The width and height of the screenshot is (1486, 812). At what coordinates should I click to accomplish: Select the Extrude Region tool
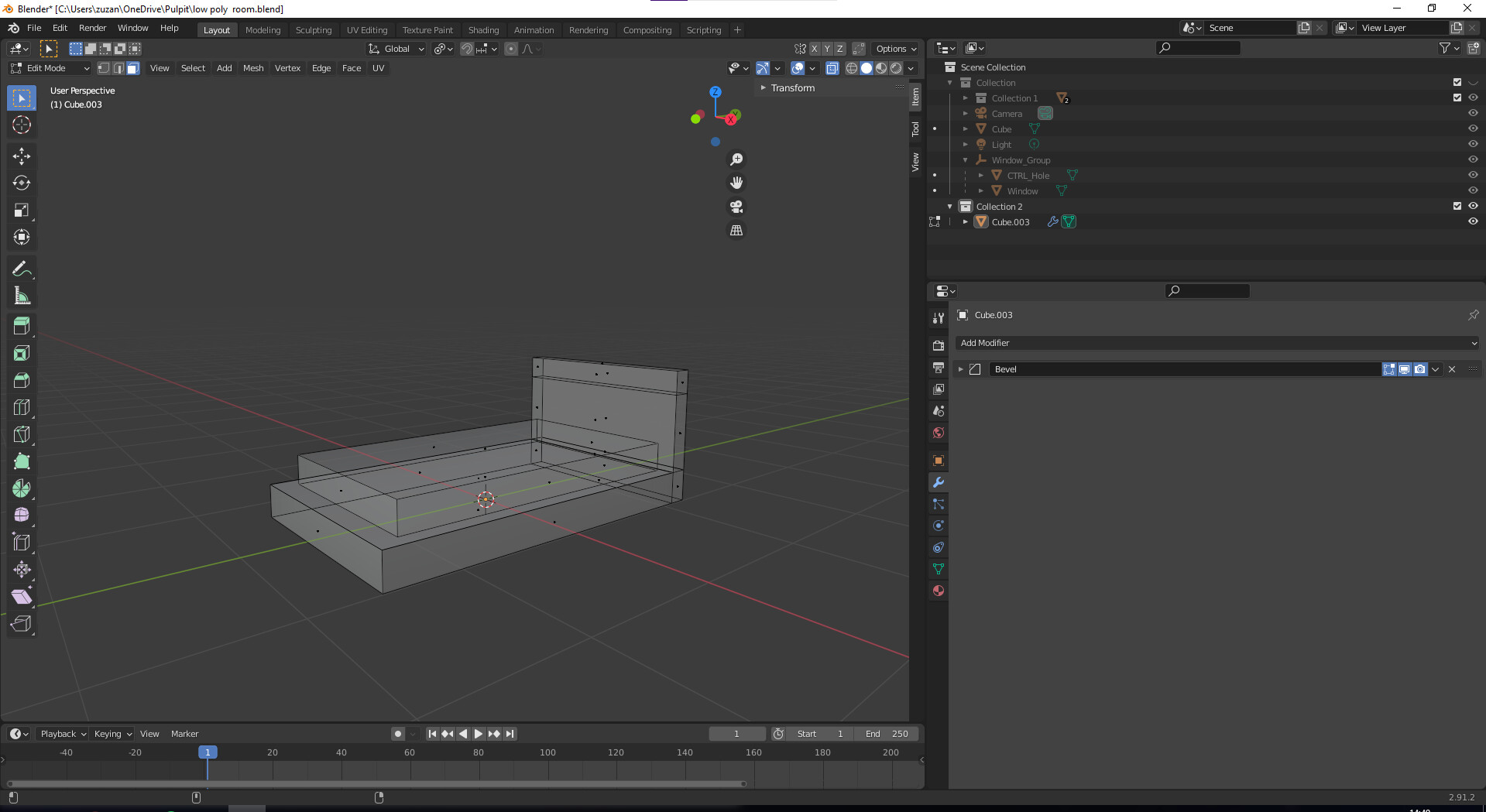pyautogui.click(x=22, y=326)
